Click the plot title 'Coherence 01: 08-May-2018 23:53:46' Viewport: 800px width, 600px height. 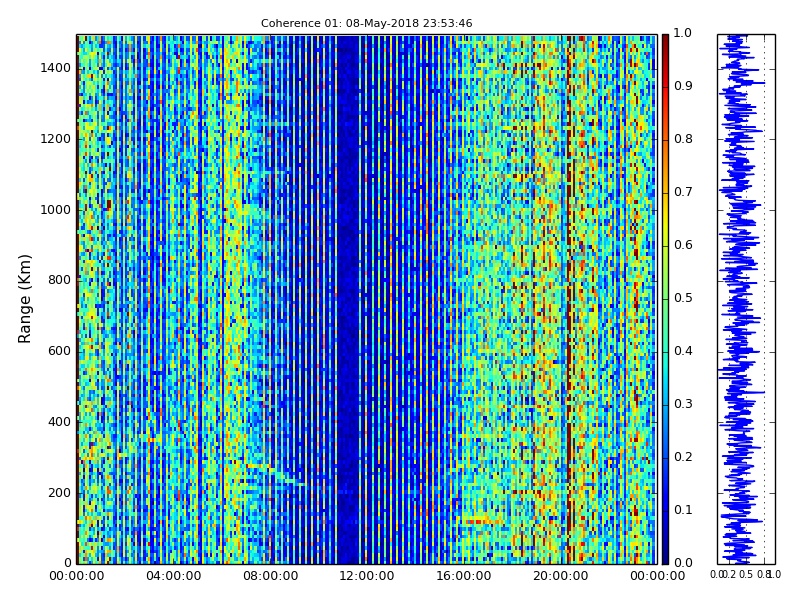tap(366, 23)
